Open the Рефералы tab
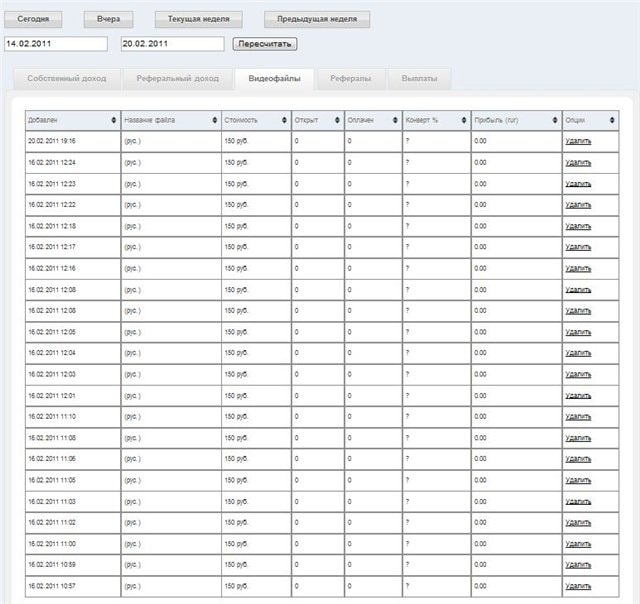Screen dimensions: 640x604 350,78
